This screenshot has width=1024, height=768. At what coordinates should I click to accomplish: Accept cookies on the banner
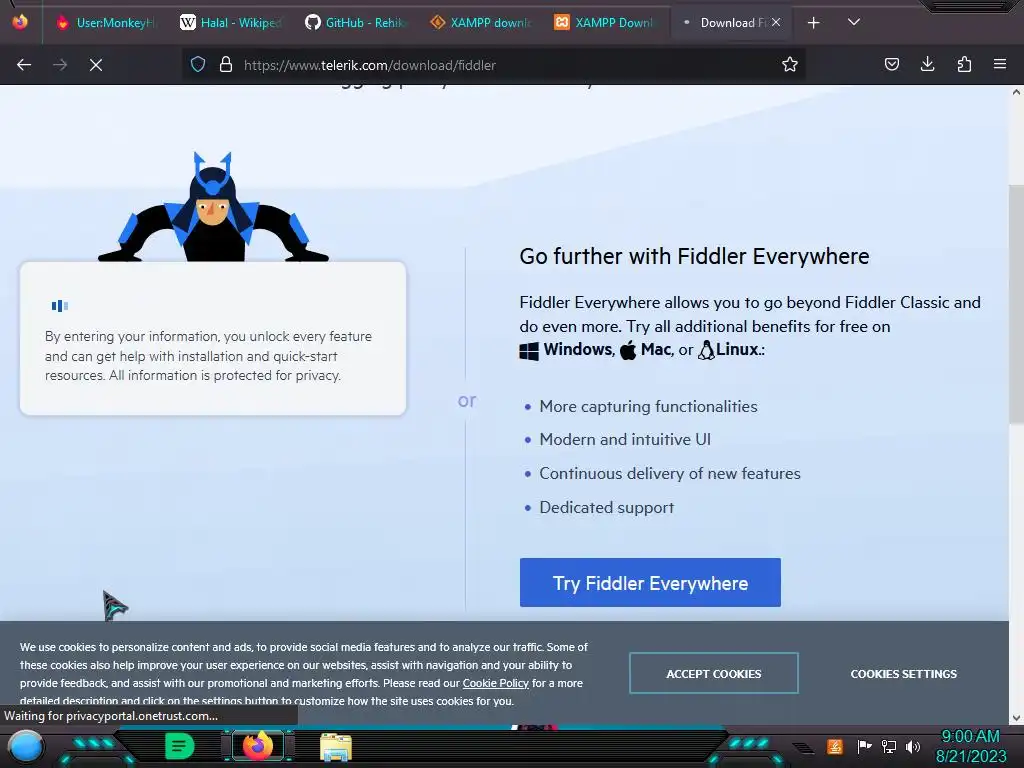click(x=714, y=673)
